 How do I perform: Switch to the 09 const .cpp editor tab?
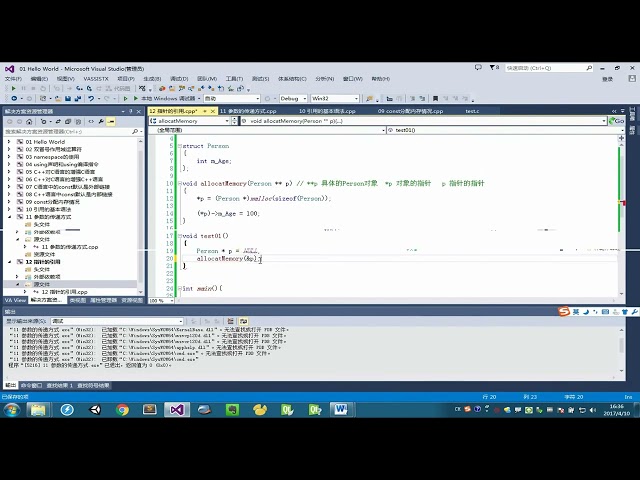click(410, 111)
